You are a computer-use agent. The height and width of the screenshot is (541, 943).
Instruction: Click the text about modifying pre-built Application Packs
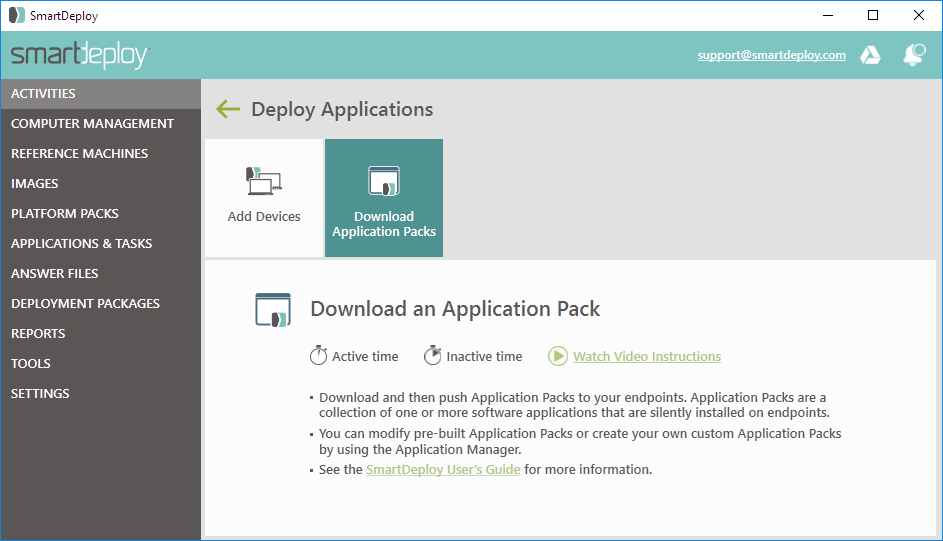[x=580, y=441]
